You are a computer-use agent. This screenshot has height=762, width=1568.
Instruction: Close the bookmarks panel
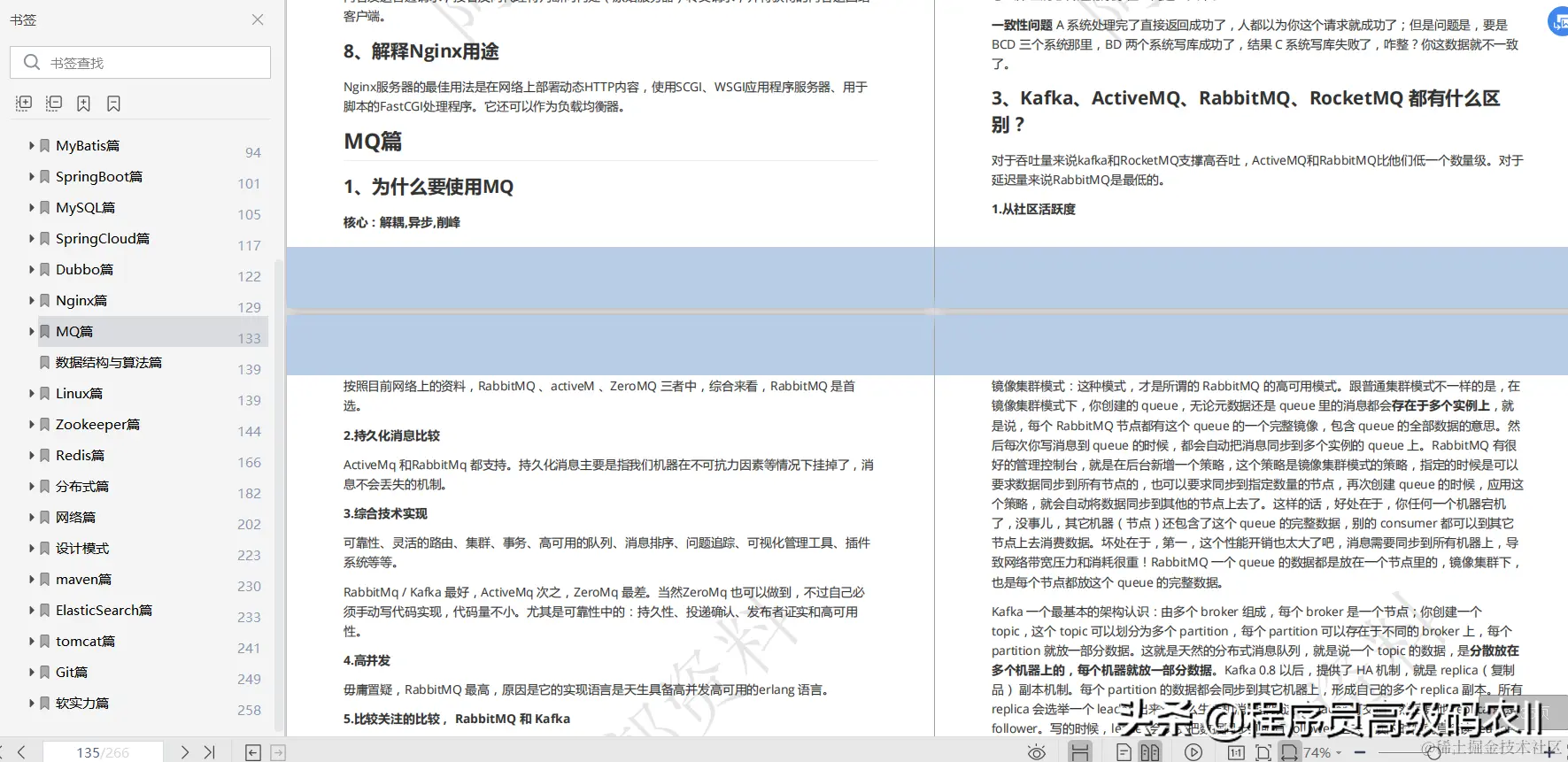258,19
